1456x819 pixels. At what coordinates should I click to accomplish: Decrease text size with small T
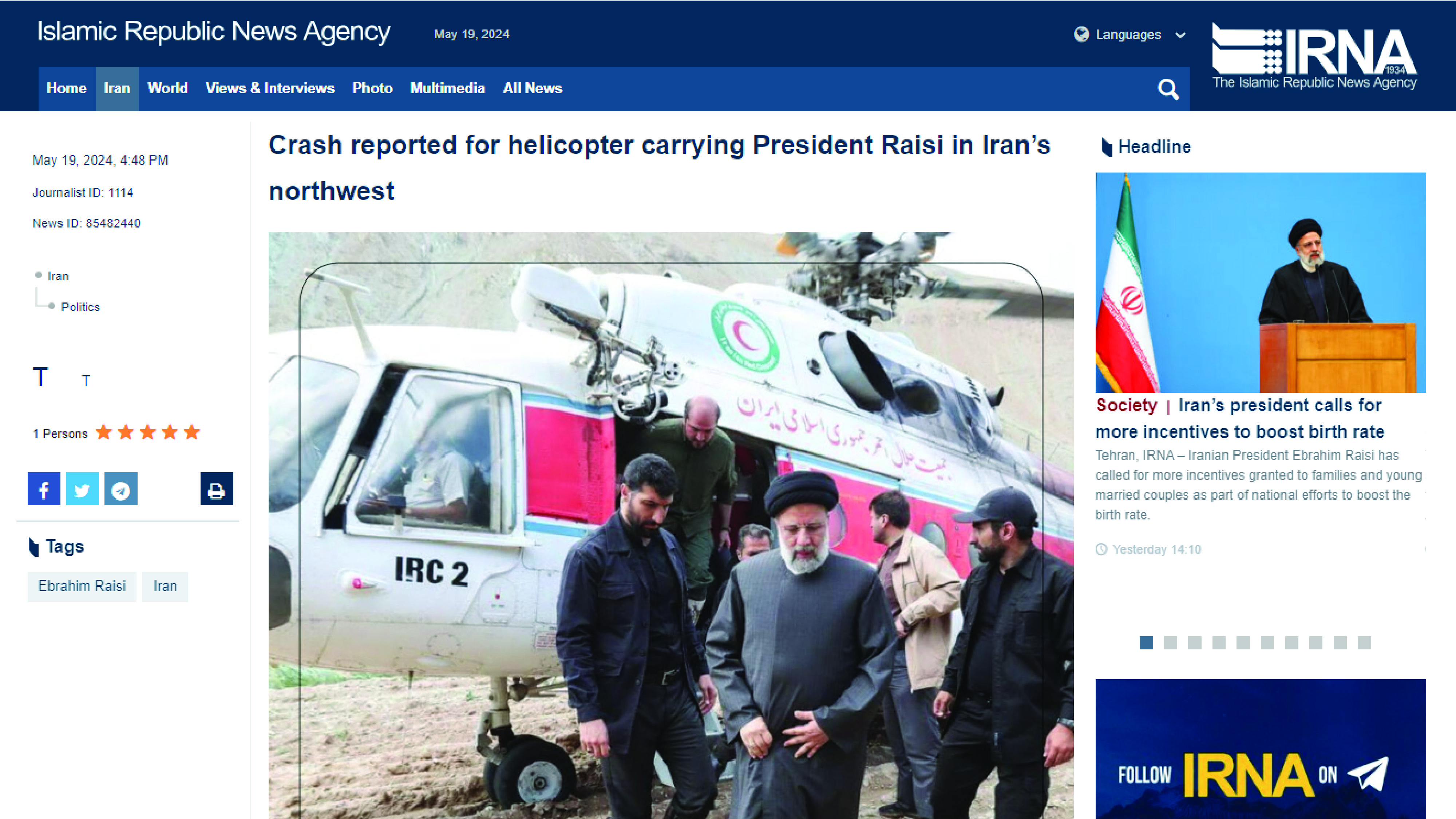click(86, 380)
